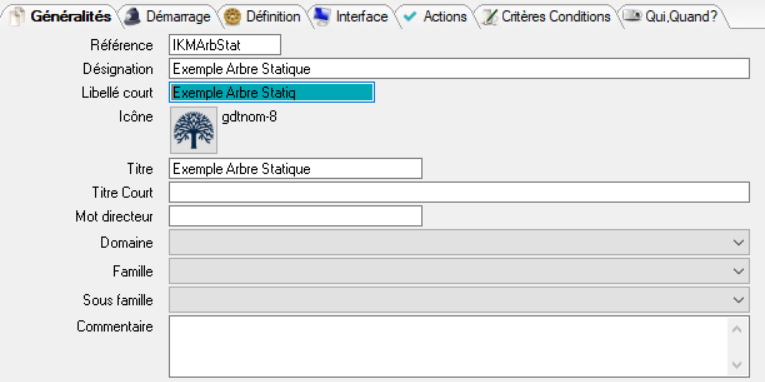
Task: Click the Interface tab monitor icon
Action: point(322,16)
